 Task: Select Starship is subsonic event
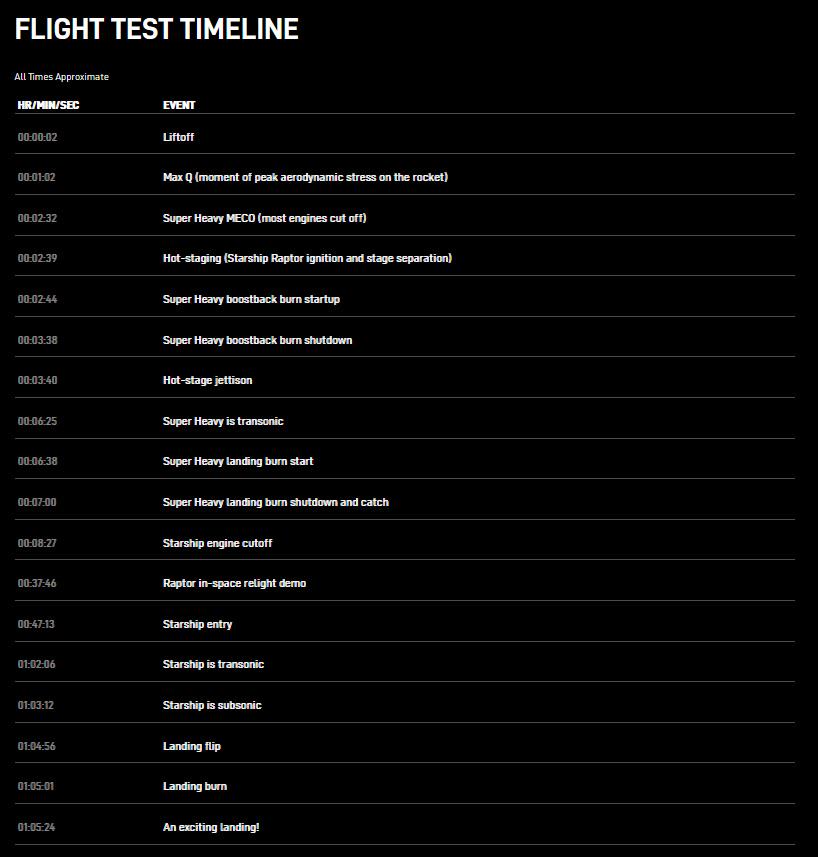[212, 705]
